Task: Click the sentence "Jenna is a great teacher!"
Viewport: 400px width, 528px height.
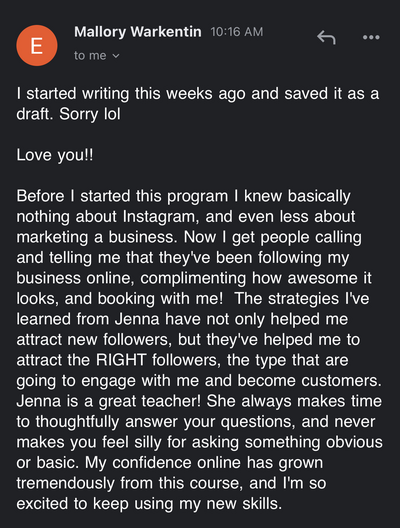Action: 109,401
